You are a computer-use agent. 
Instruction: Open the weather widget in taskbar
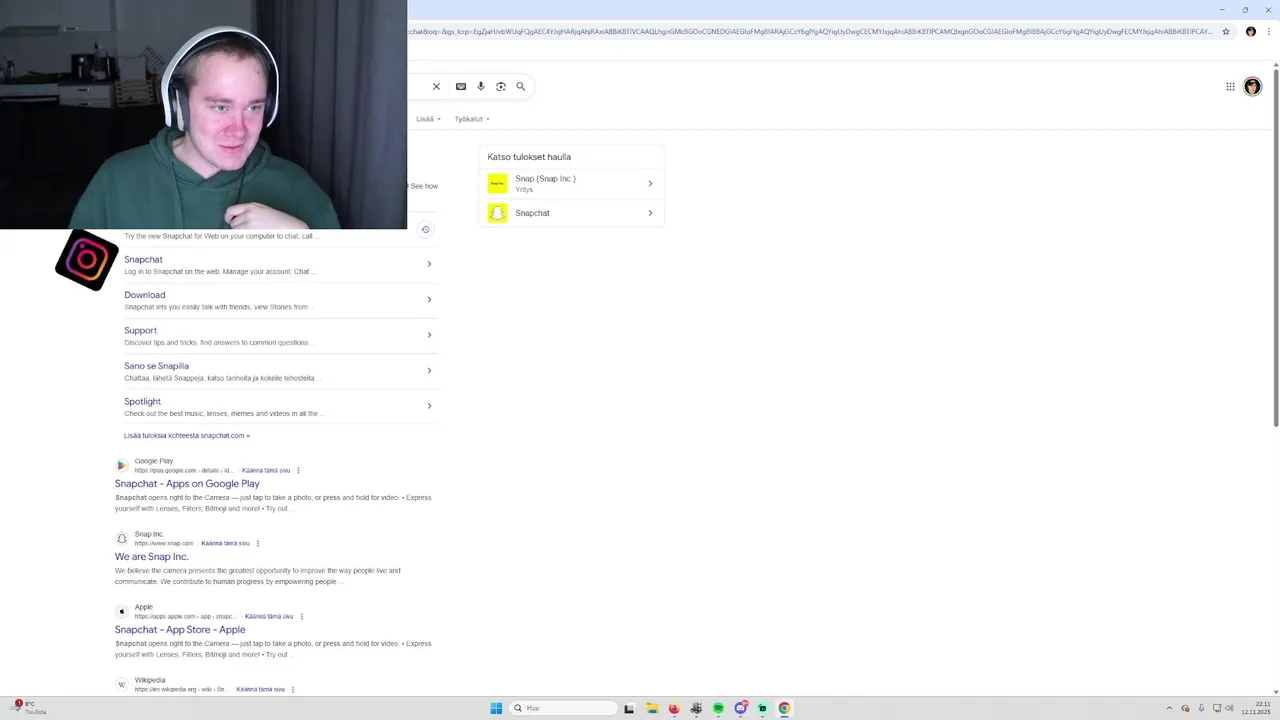30,708
